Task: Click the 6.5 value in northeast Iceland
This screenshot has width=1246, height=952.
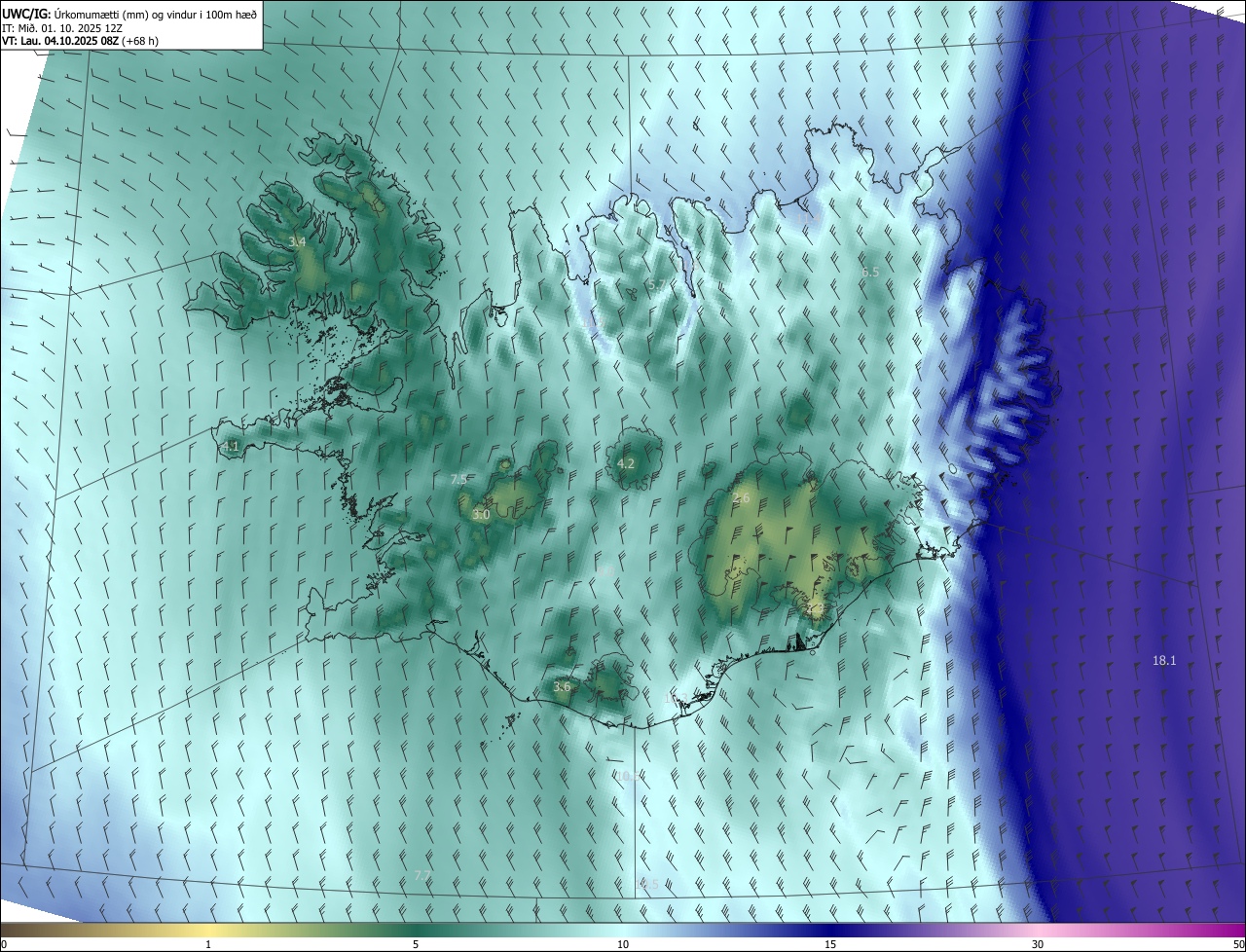Action: (x=870, y=272)
